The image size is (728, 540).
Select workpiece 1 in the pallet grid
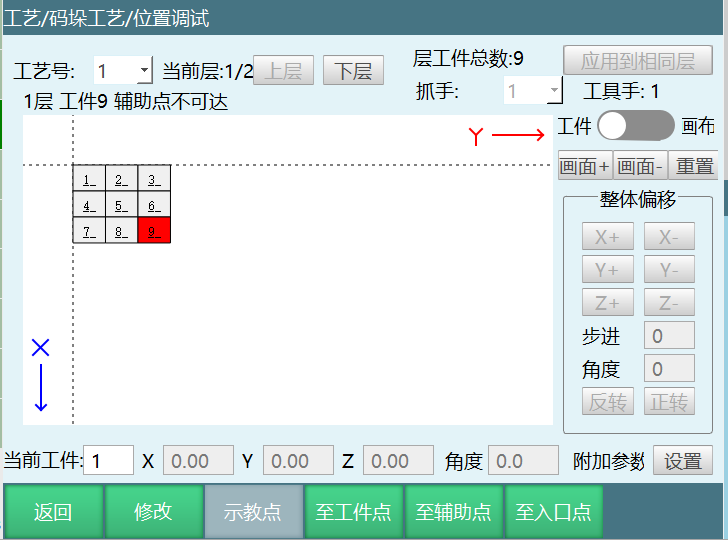point(89,179)
